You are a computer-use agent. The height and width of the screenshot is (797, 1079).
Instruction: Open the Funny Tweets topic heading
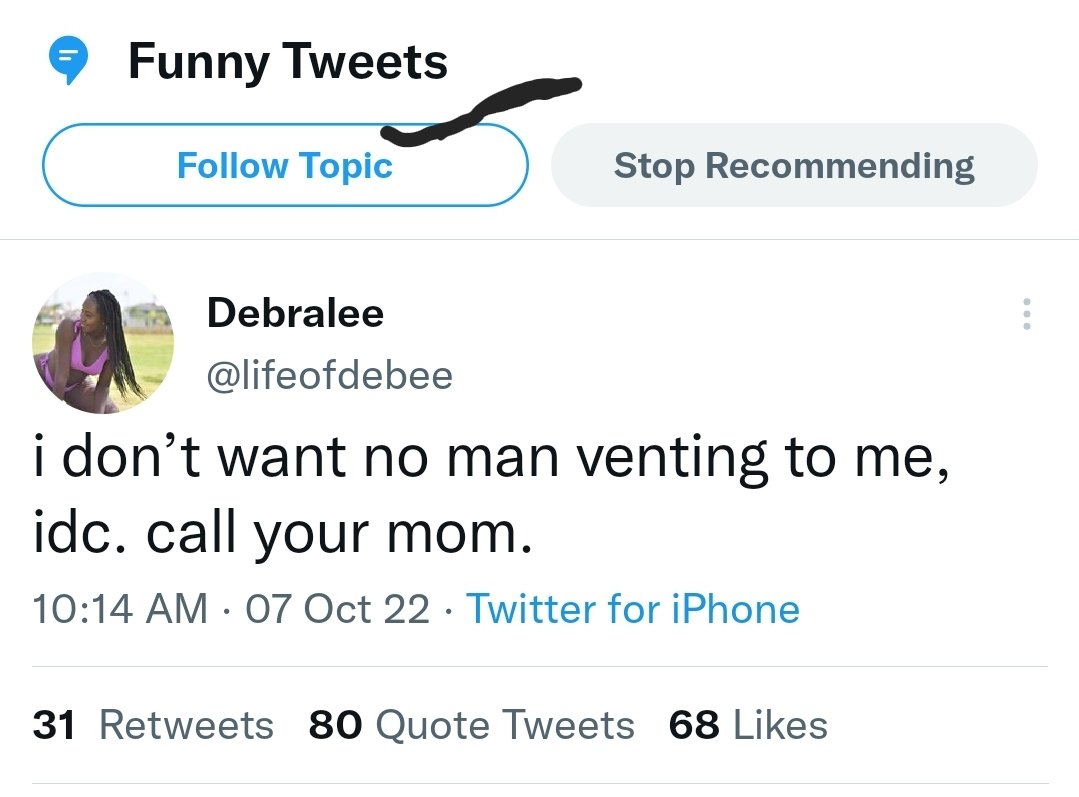tap(288, 62)
